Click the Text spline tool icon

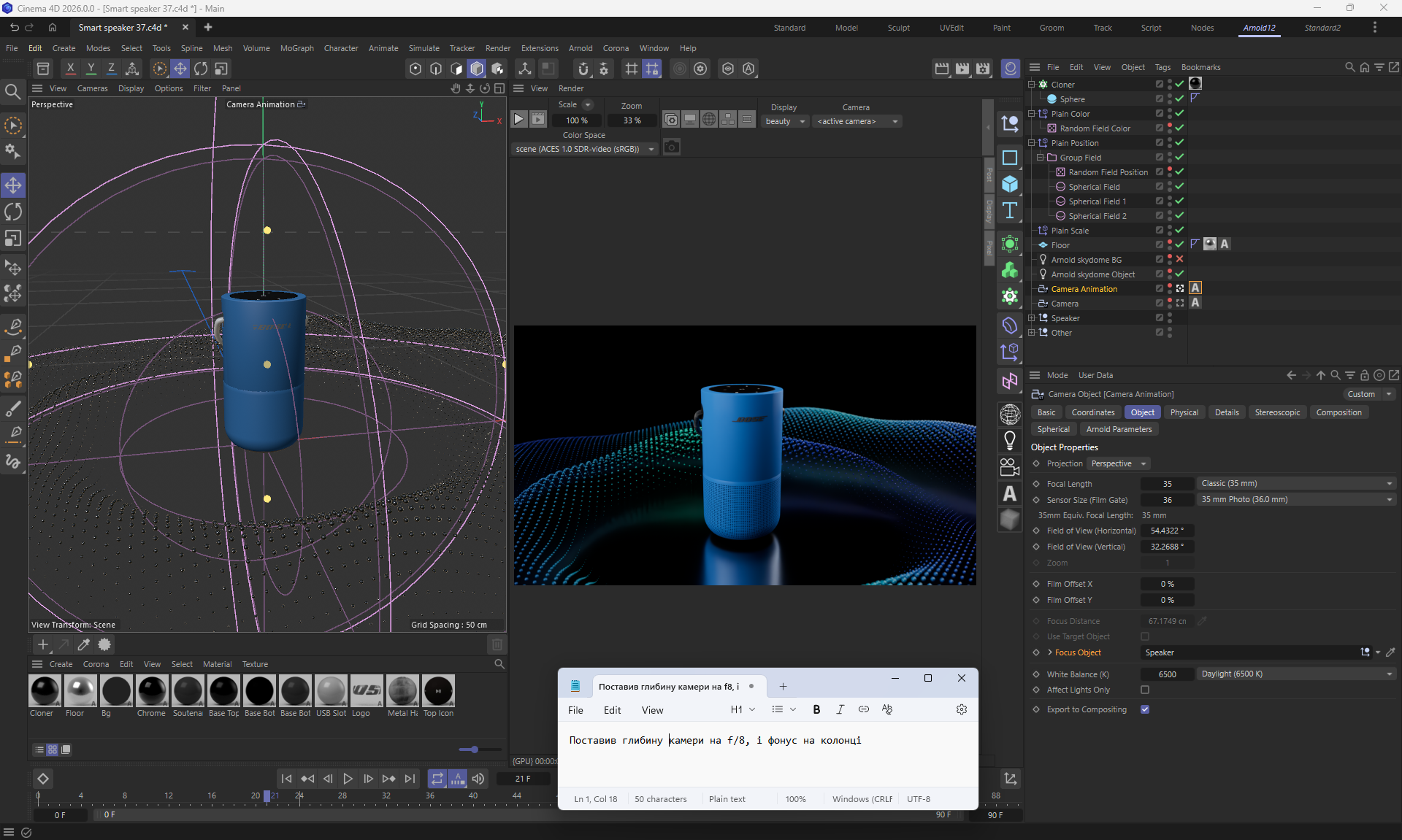click(1010, 211)
